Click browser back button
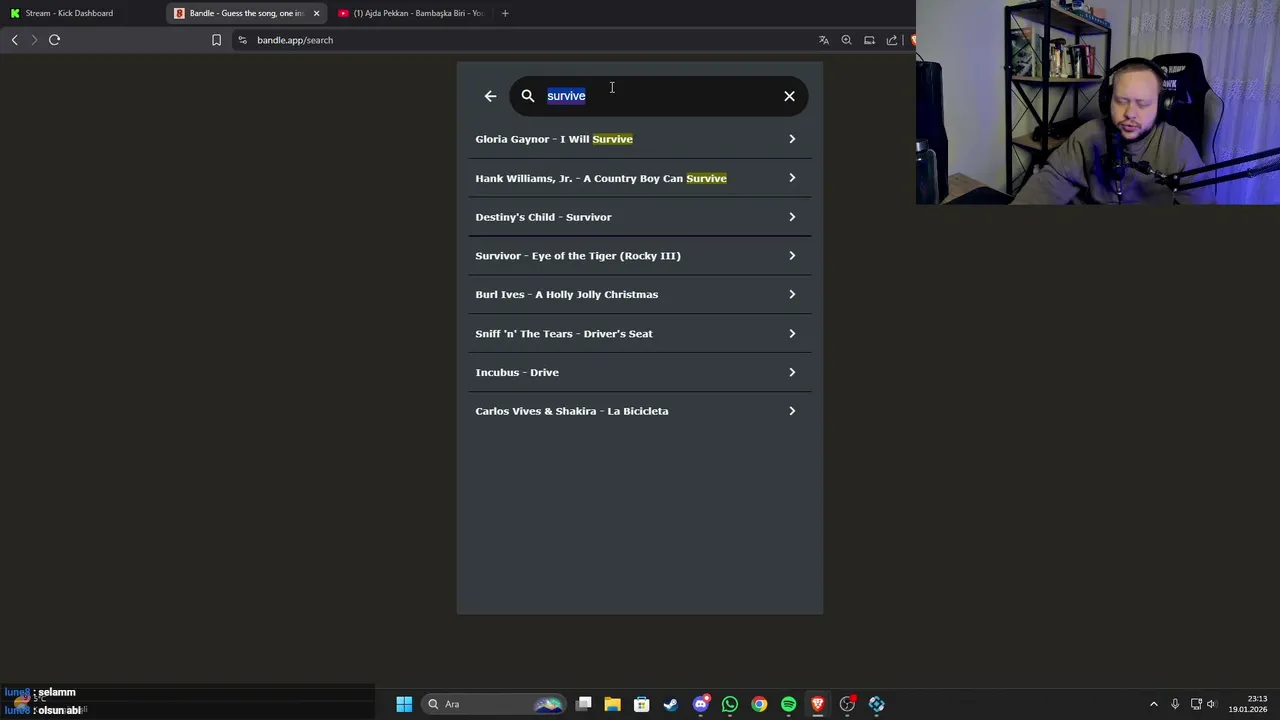 tap(14, 40)
